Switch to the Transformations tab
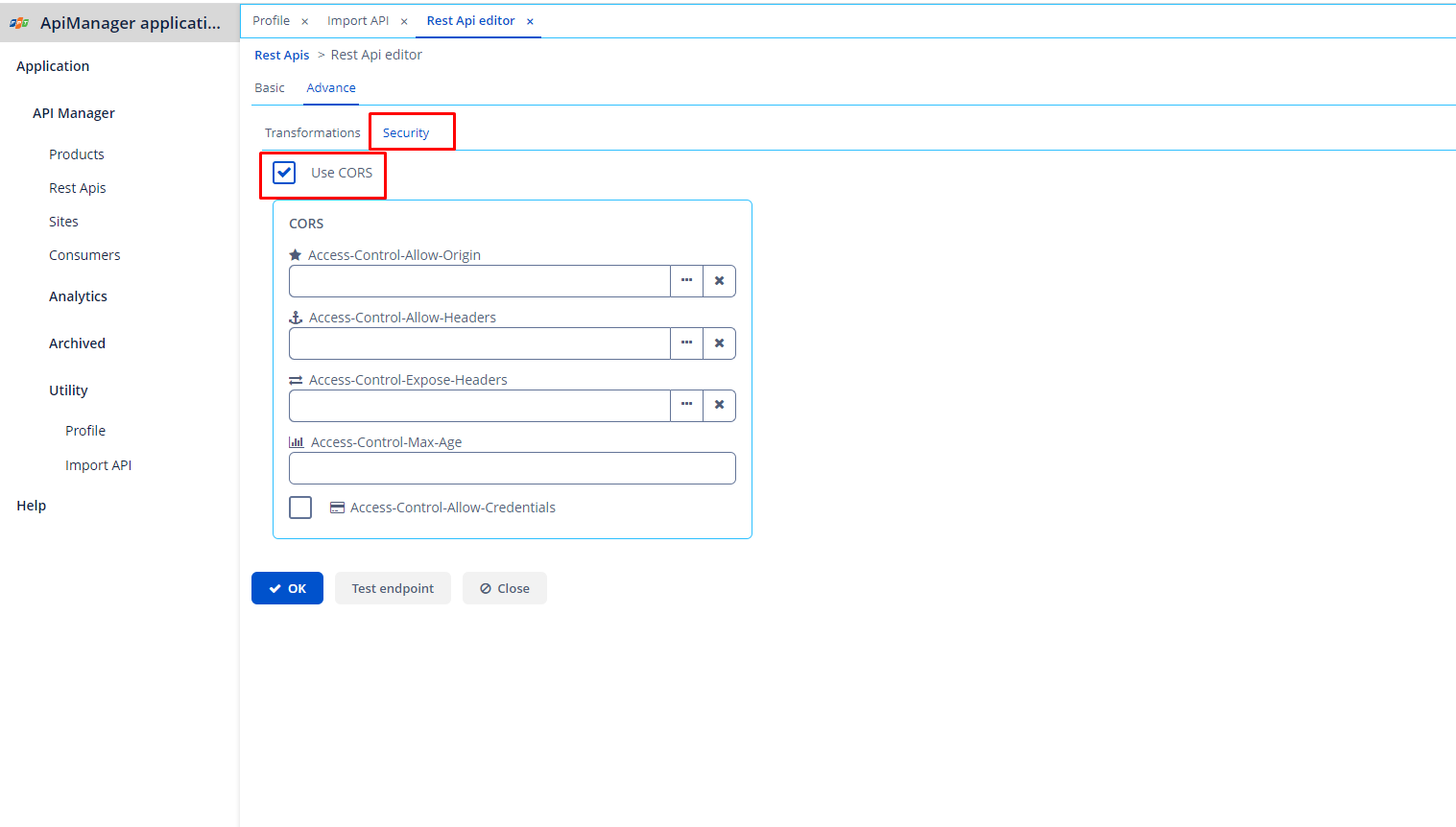Viewport: 1456px width, 827px height. tap(312, 133)
